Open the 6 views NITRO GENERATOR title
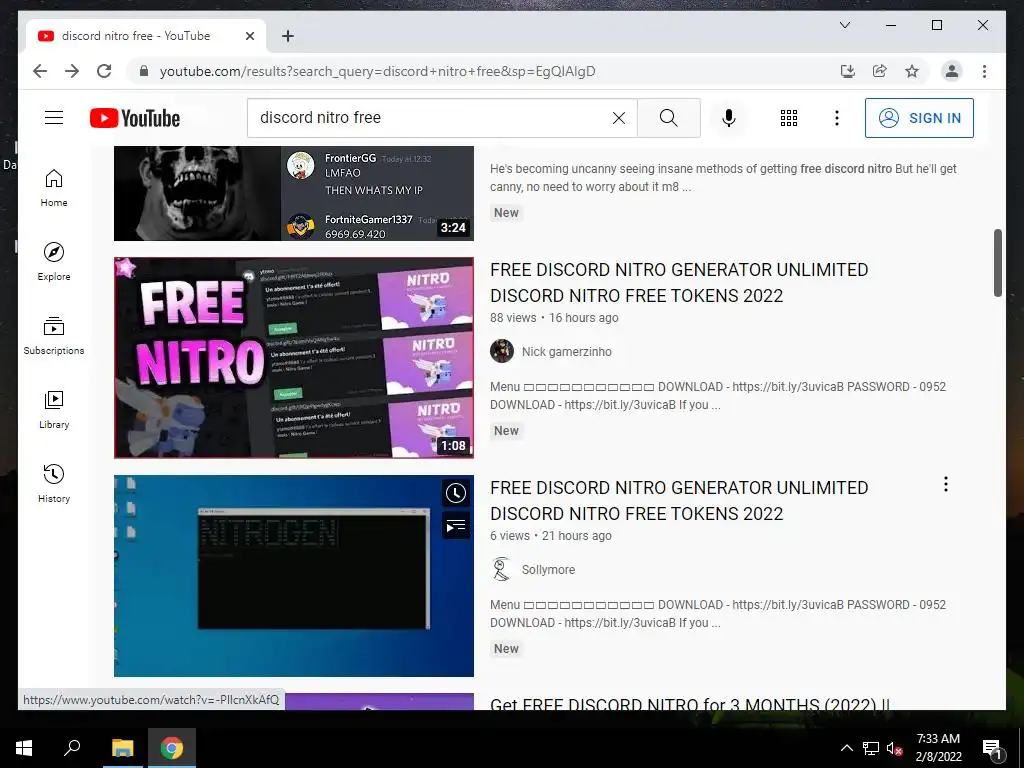The height and width of the screenshot is (768, 1024). tap(679, 500)
